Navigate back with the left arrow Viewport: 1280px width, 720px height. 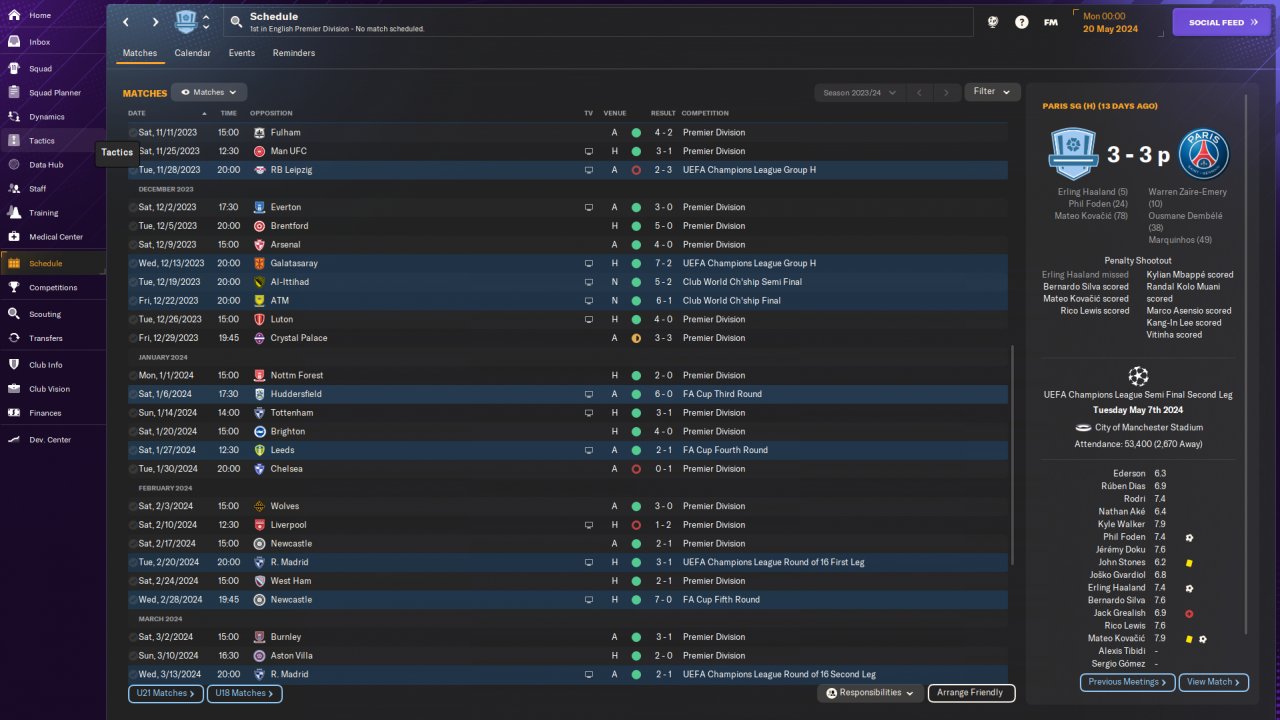[126, 22]
